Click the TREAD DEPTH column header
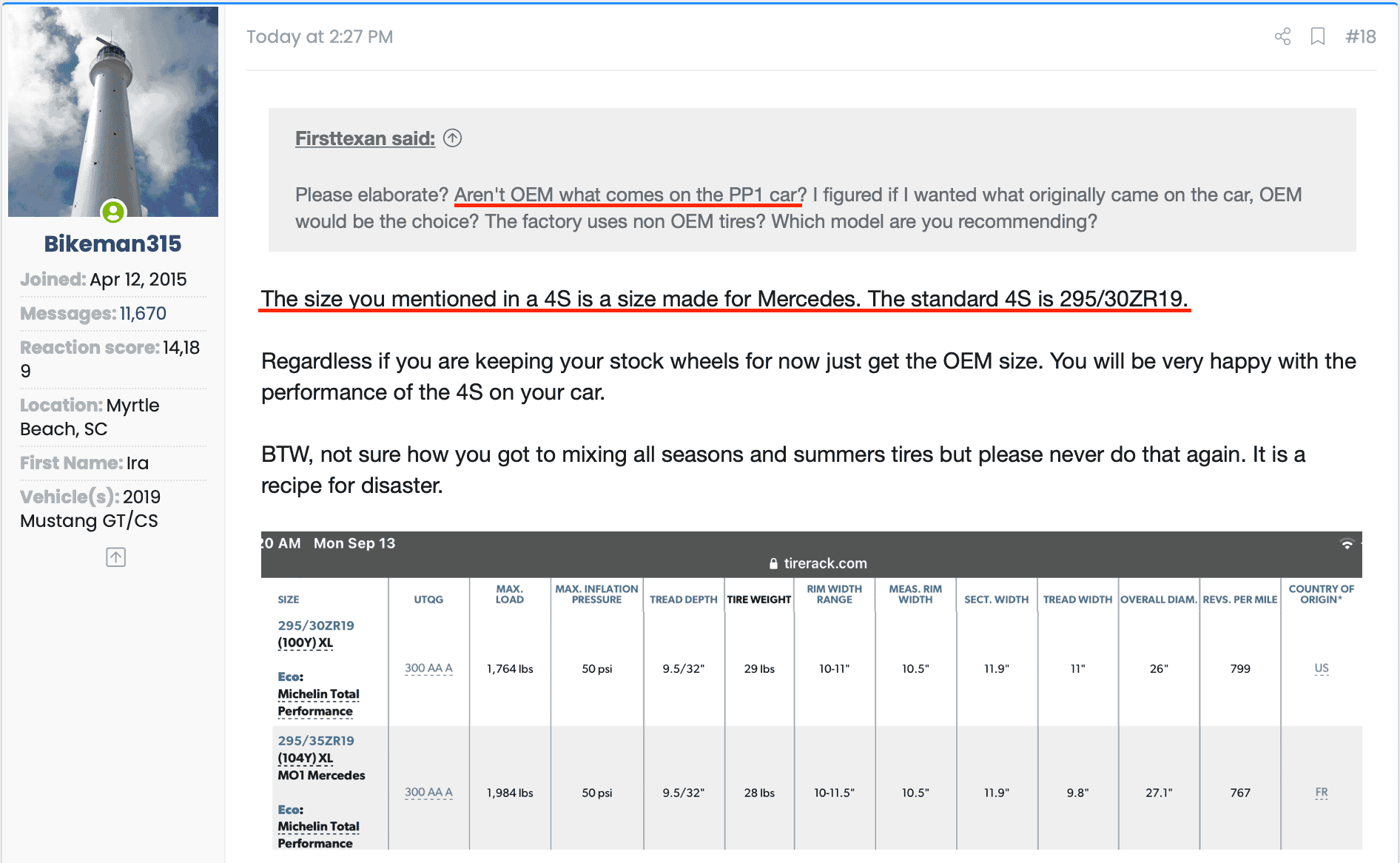 pyautogui.click(x=684, y=600)
